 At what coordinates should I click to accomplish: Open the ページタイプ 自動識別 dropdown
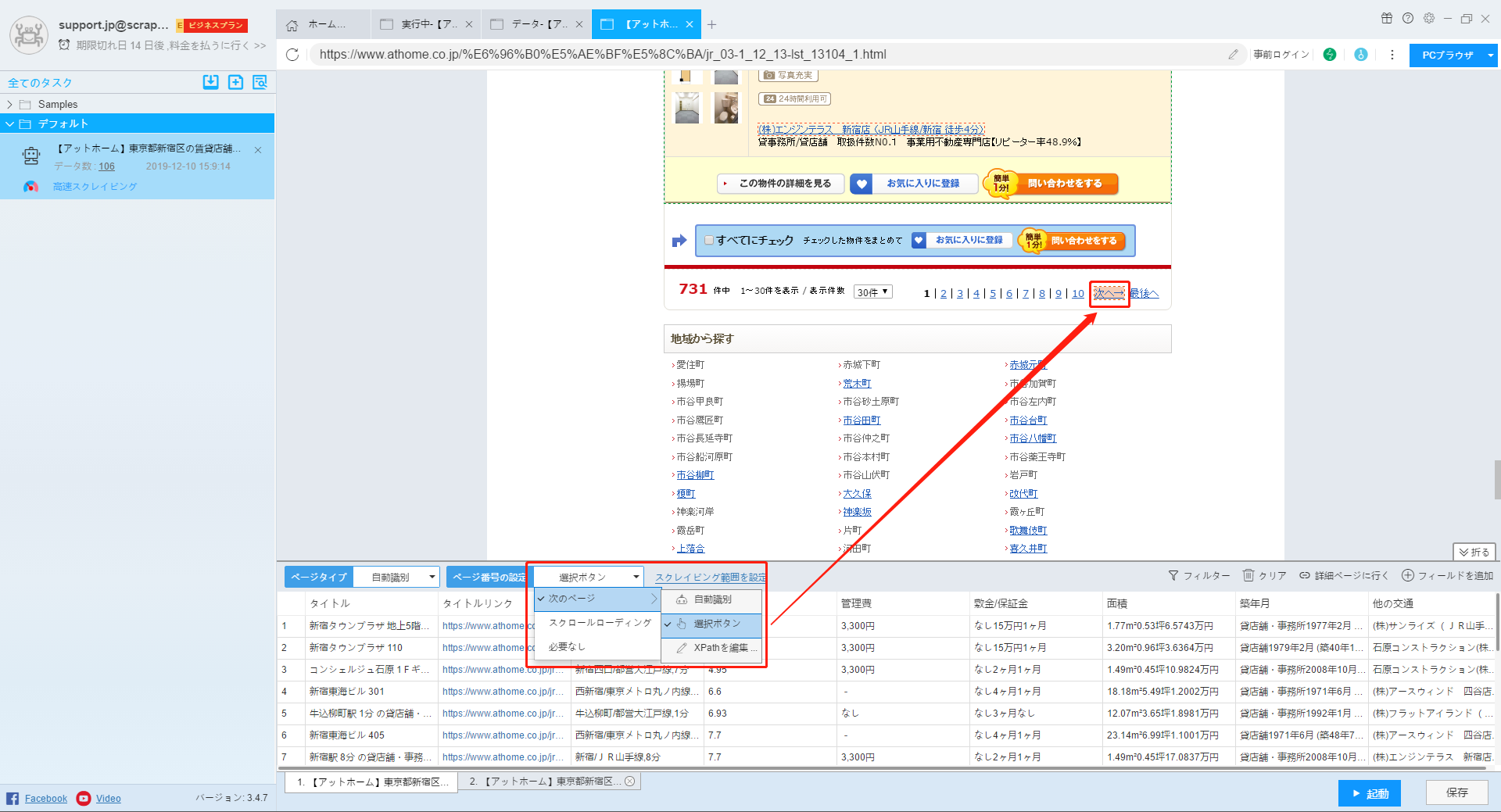(x=396, y=577)
